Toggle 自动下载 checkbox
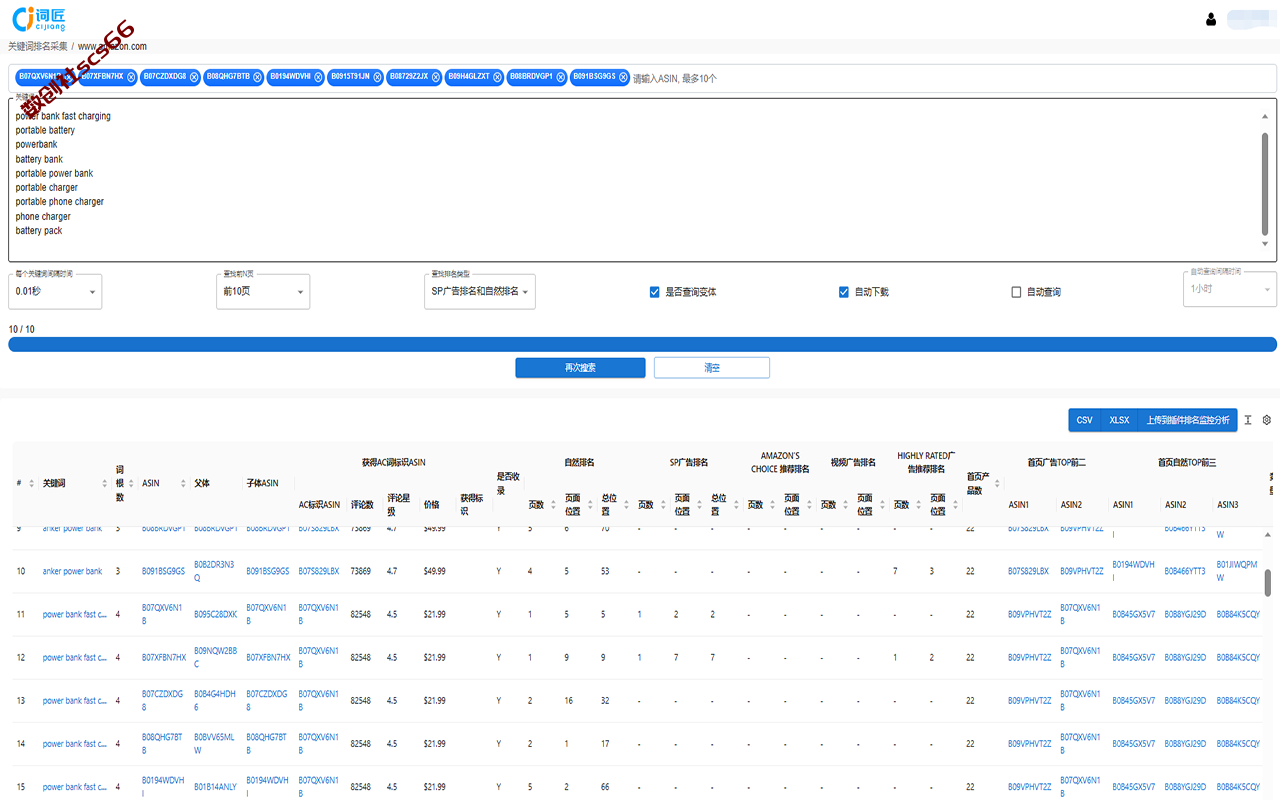Viewport: 1280px width, 800px height. click(x=844, y=292)
